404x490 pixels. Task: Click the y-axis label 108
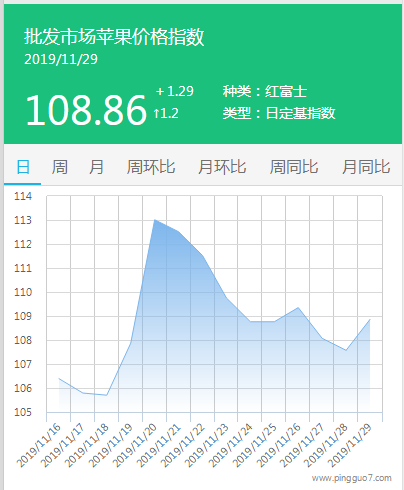pos(23,340)
